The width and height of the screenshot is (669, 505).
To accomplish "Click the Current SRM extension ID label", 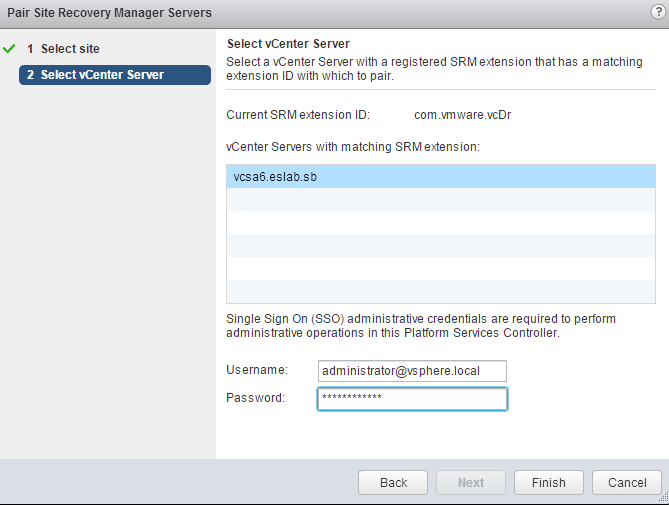I will [298, 115].
